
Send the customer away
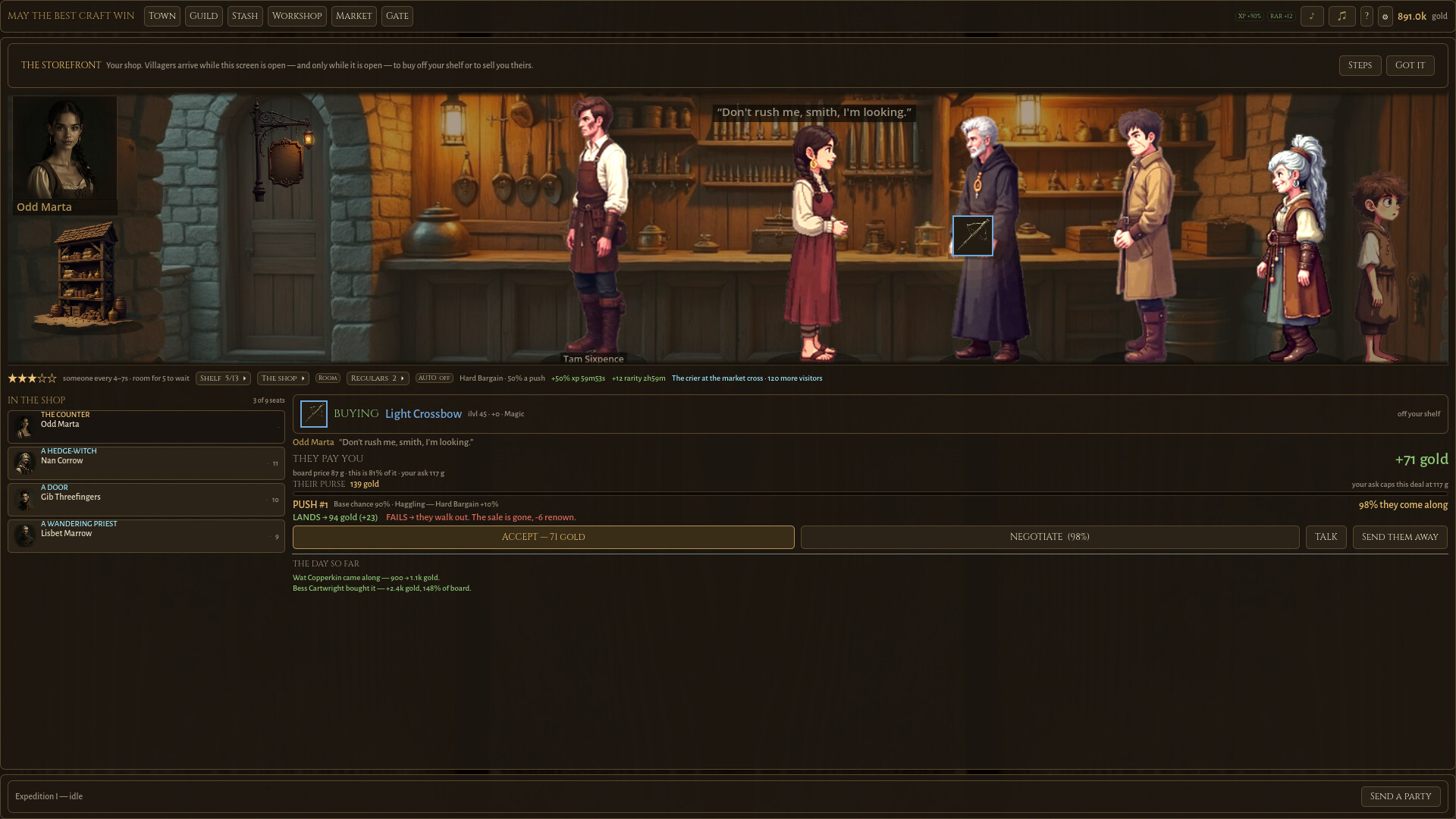pyautogui.click(x=1400, y=537)
